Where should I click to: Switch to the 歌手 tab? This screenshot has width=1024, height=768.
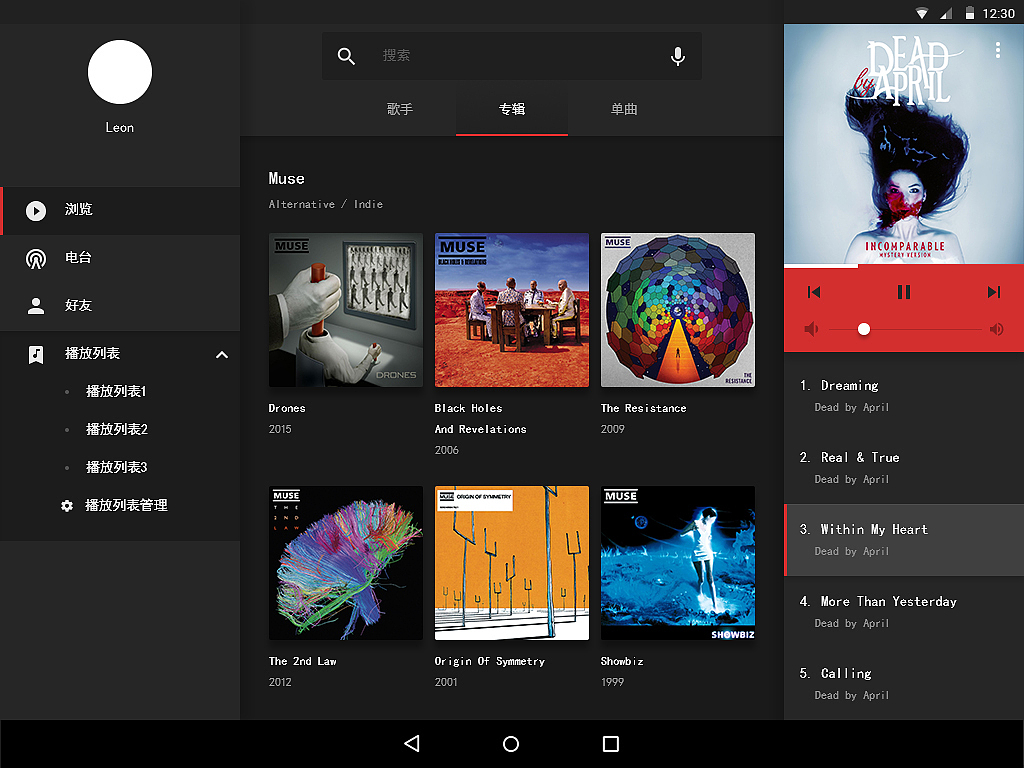click(400, 109)
